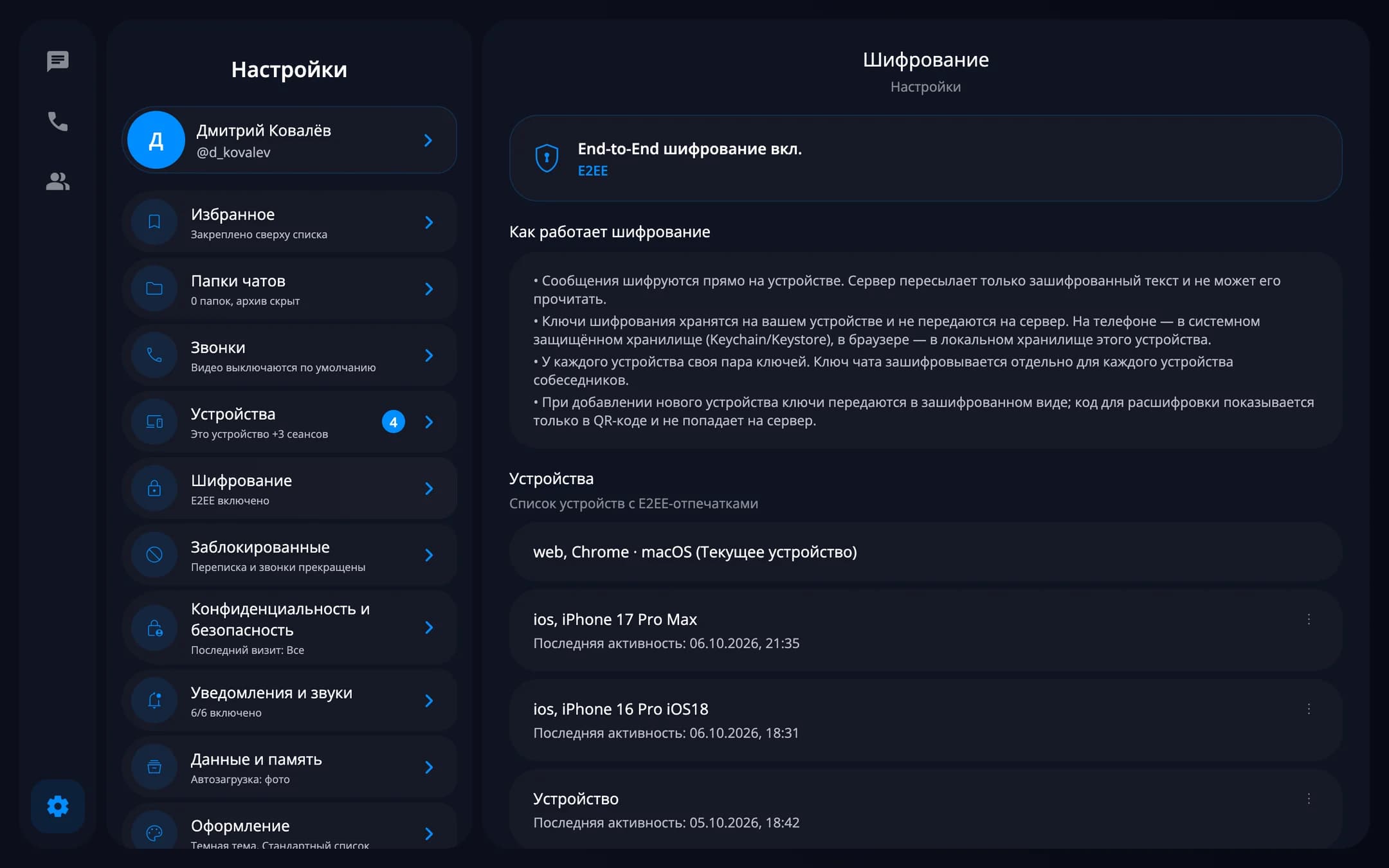
Task: Click the chevron on Избранное row
Action: point(429,222)
